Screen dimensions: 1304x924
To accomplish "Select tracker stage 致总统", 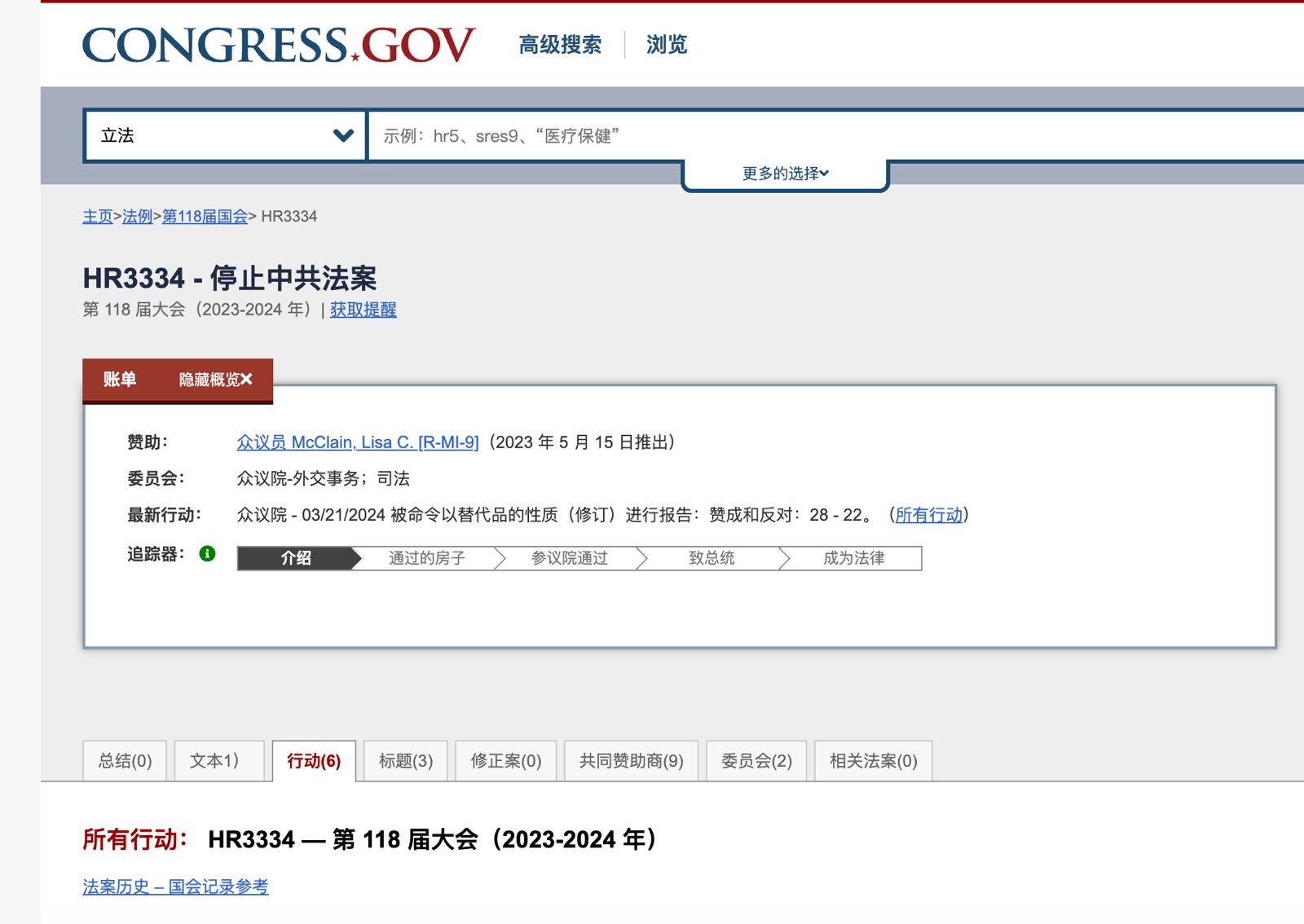I will tap(711, 558).
